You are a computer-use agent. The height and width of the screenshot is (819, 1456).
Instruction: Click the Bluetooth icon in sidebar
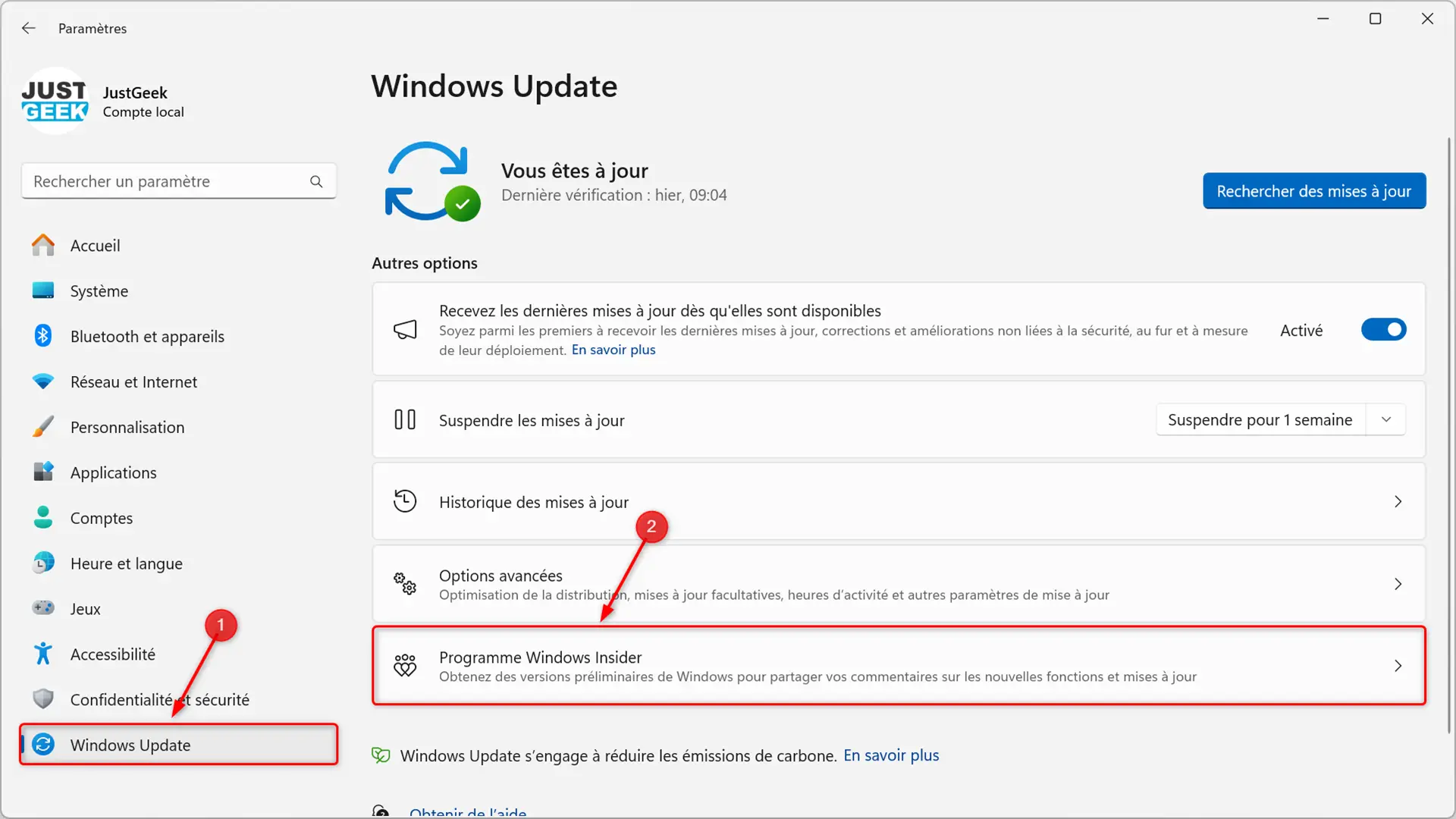point(43,336)
